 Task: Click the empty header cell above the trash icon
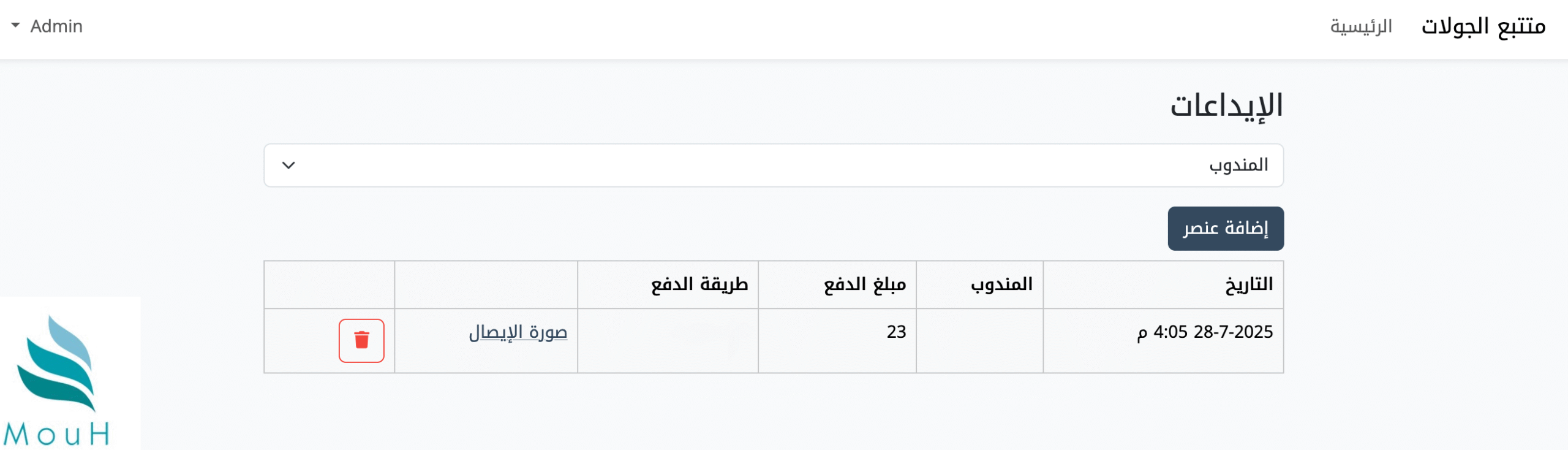point(329,284)
